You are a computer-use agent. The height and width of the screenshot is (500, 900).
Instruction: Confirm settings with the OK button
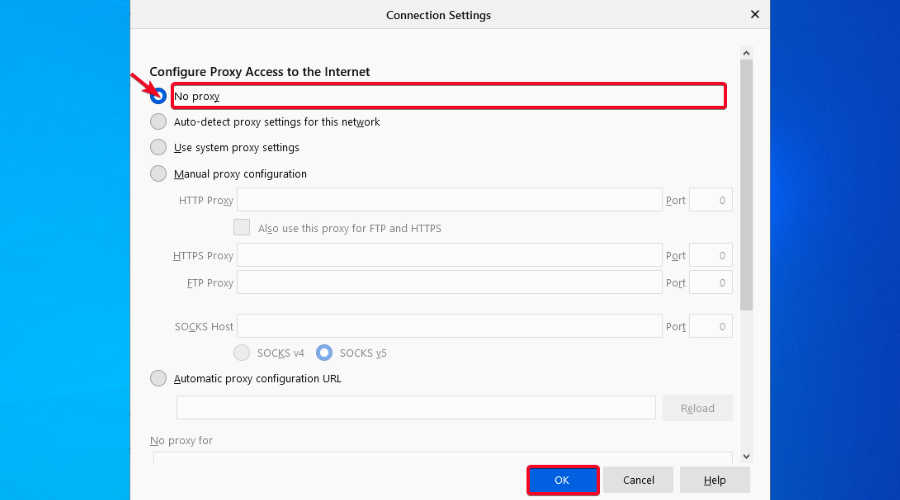[562, 480]
